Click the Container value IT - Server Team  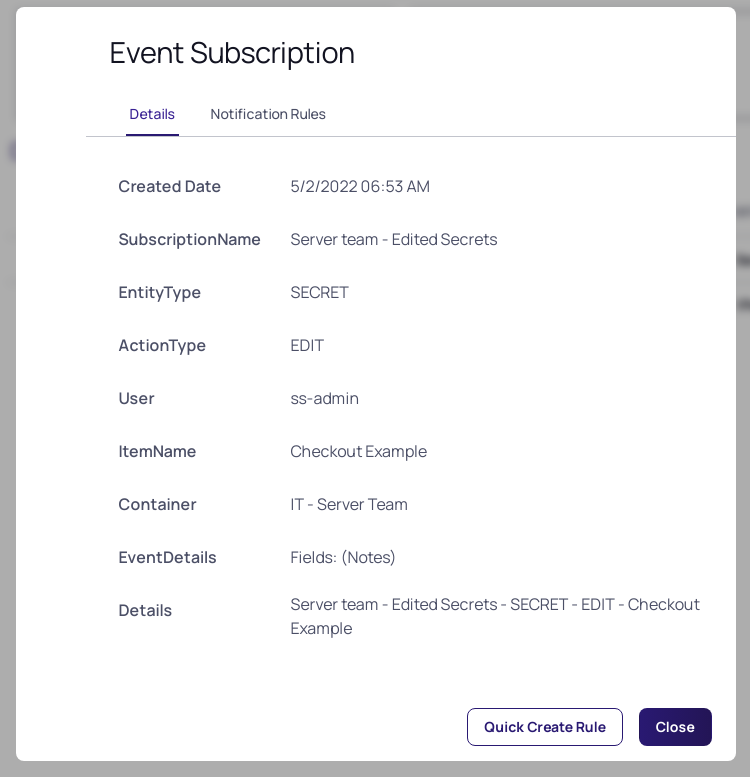point(349,505)
